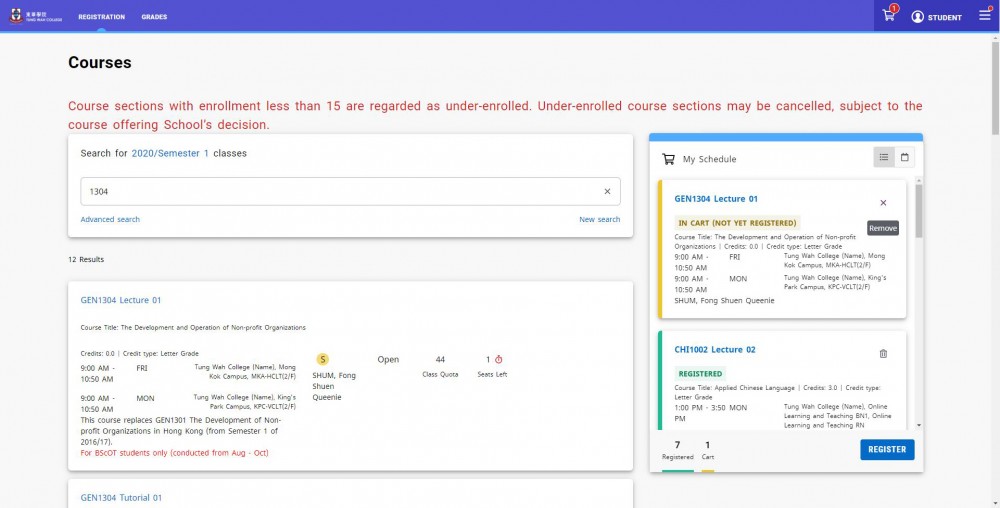
Task: Delete the registered CHI1002 Lecture 02
Action: (883, 354)
